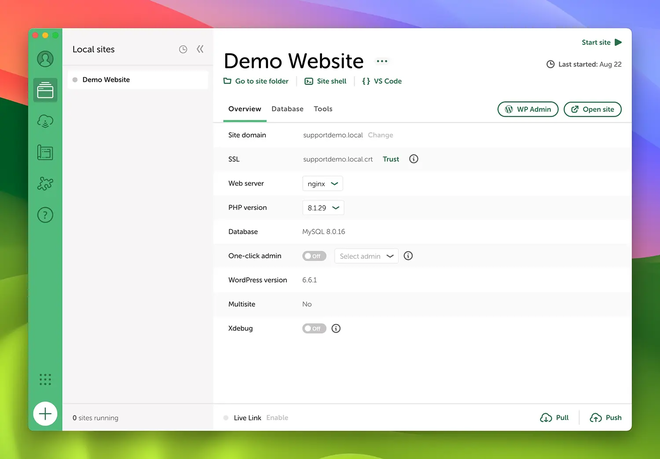Click the WP Admin button
660x459 pixels.
(x=528, y=109)
